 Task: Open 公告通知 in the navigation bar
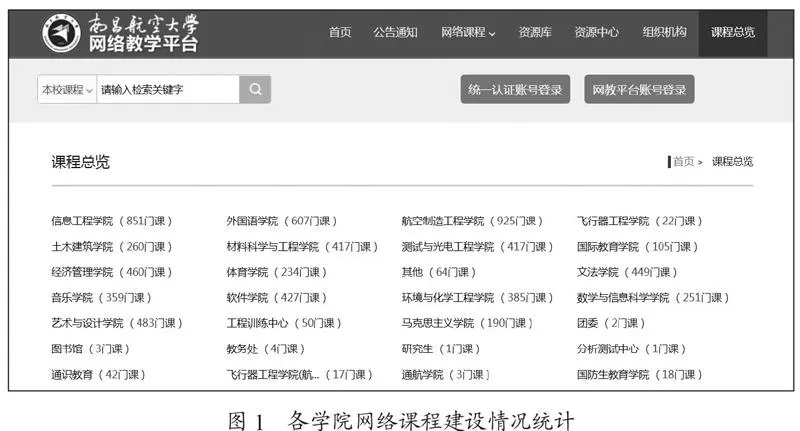pyautogui.click(x=395, y=33)
